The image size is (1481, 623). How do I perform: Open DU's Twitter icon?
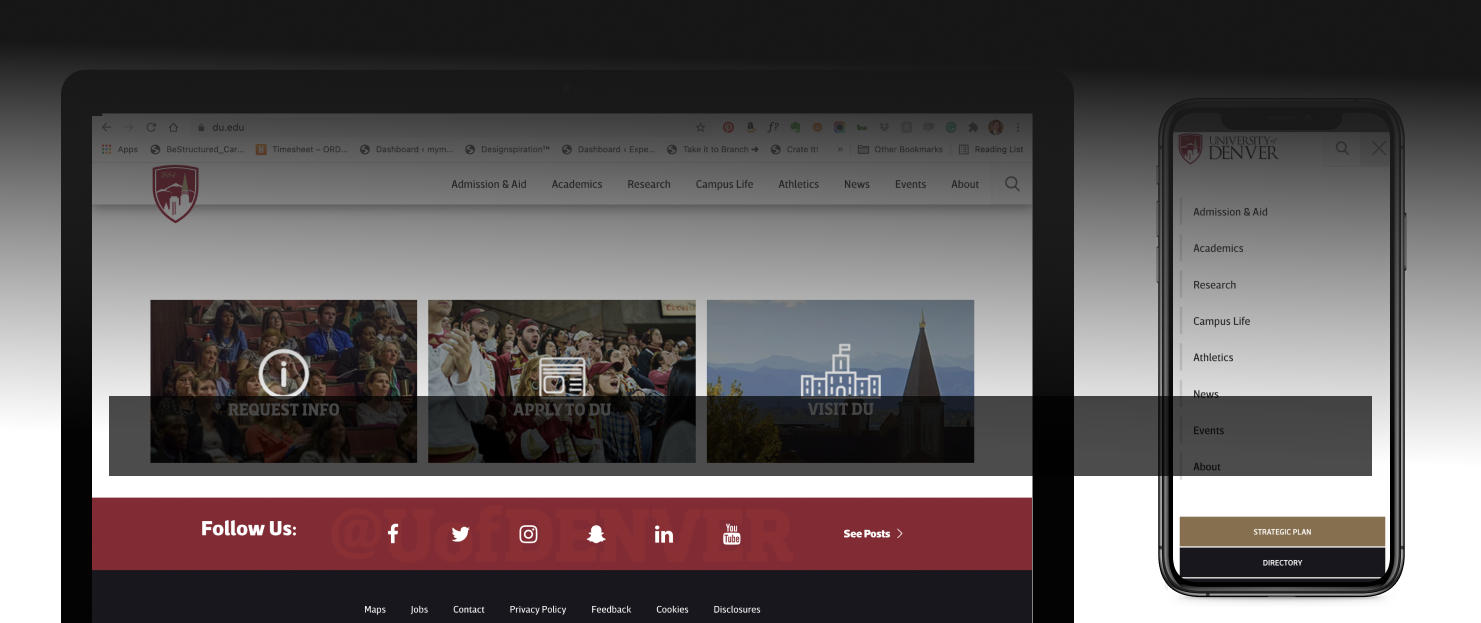pos(460,534)
